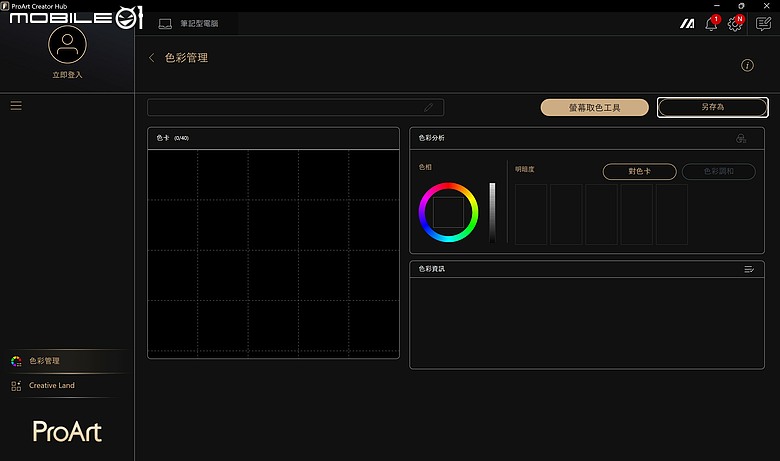Click the palette name input field
Image resolution: width=780 pixels, height=461 pixels.
tap(295, 107)
